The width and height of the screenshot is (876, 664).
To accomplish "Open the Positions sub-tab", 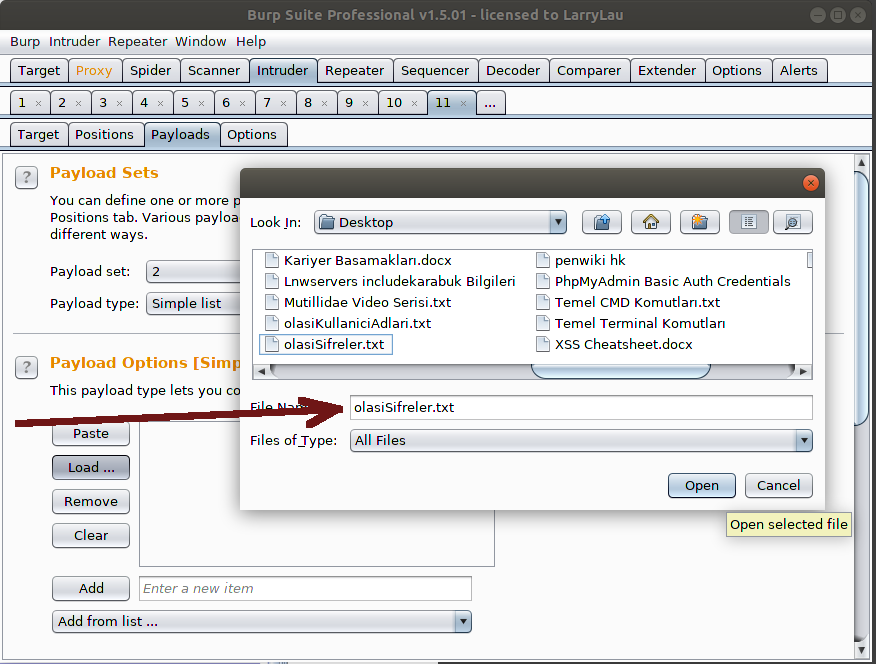I will tap(104, 135).
